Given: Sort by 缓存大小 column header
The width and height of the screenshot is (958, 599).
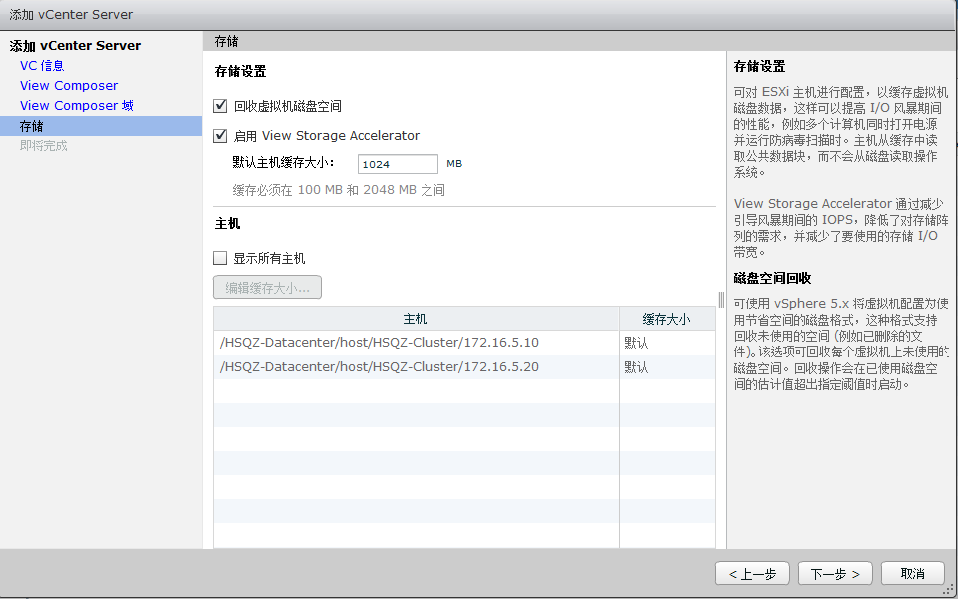Looking at the screenshot, I should [x=667, y=319].
